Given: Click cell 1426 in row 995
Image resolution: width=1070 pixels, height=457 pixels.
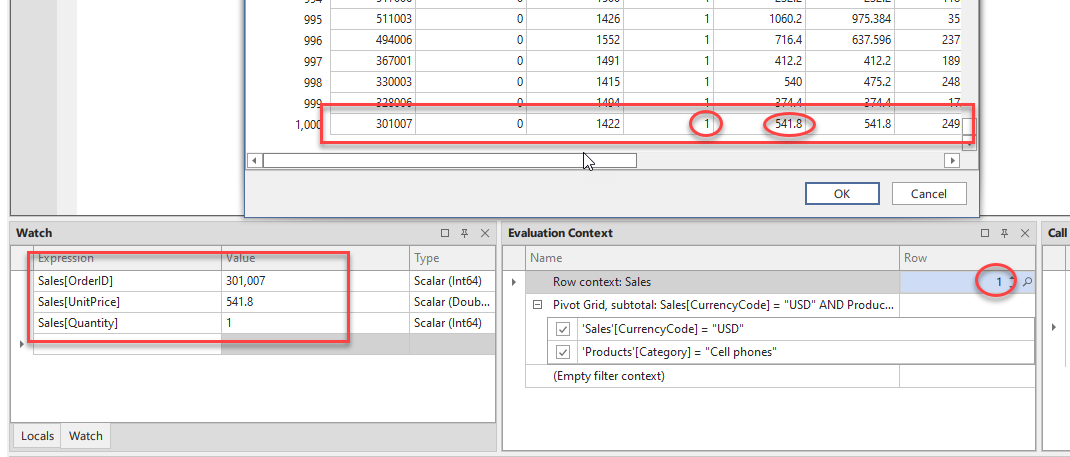Looking at the screenshot, I should [575, 19].
